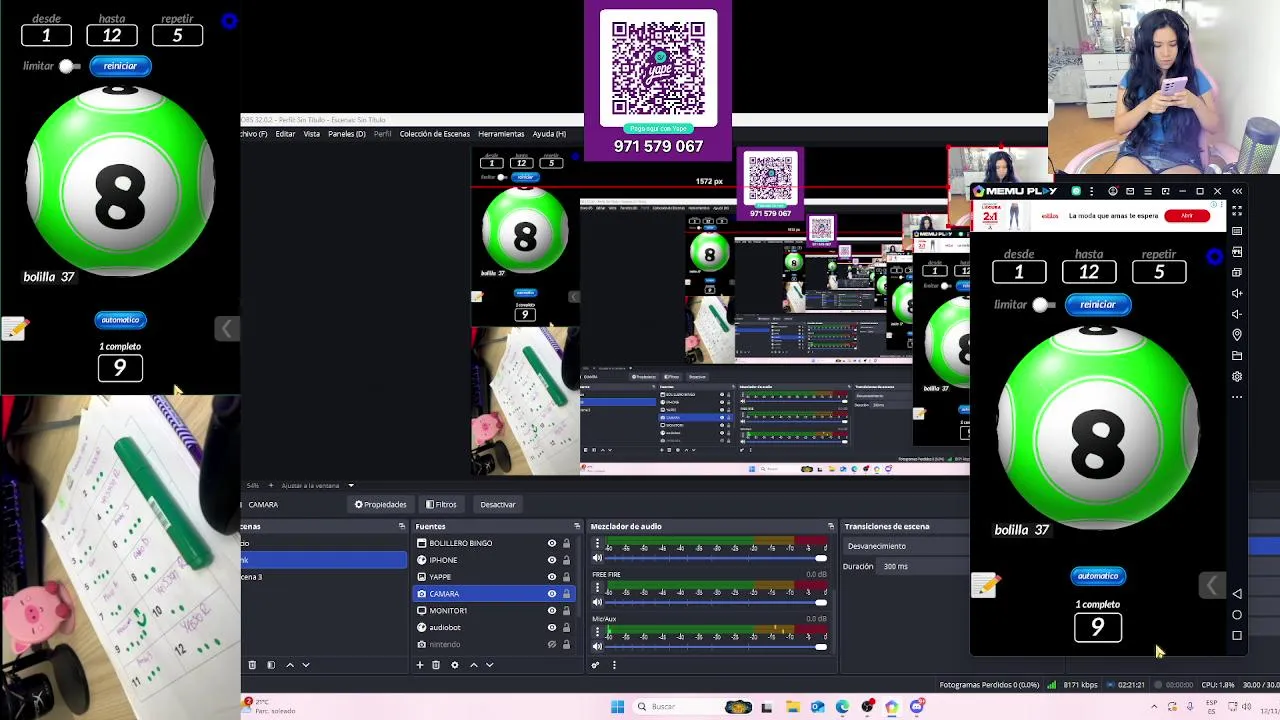This screenshot has width=1280, height=720.
Task: Hide the IPHONE source
Action: click(x=551, y=560)
